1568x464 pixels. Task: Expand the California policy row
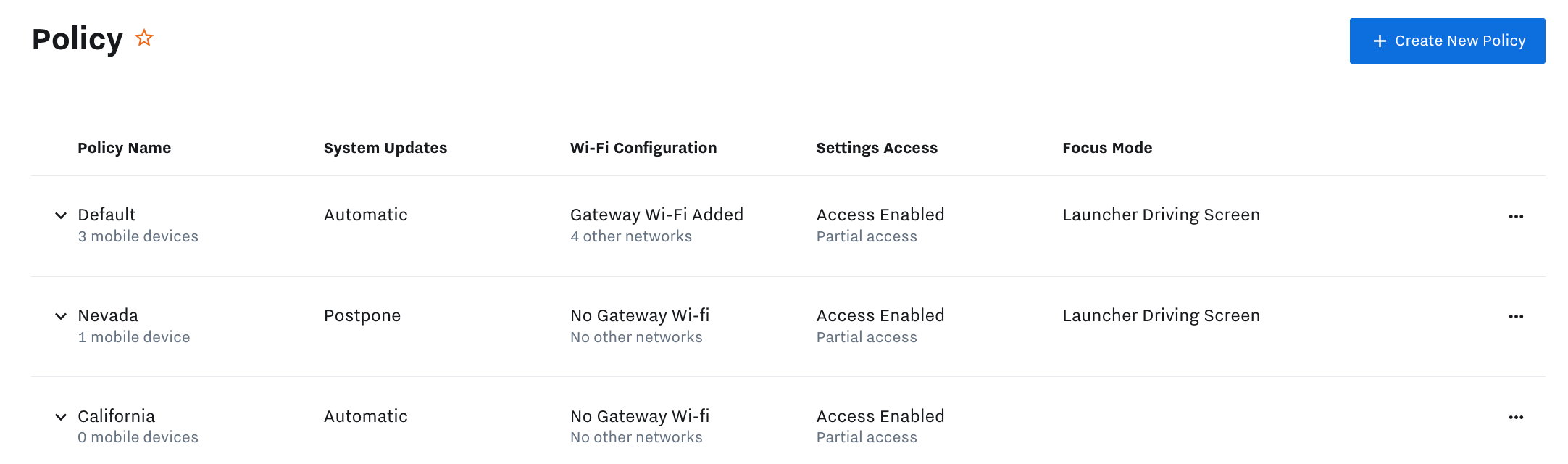(x=61, y=417)
